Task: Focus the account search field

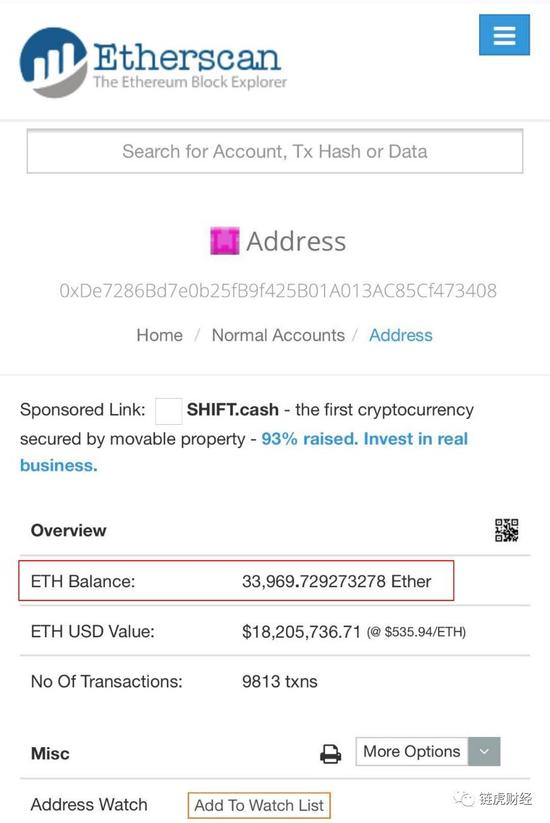Action: click(x=274, y=152)
